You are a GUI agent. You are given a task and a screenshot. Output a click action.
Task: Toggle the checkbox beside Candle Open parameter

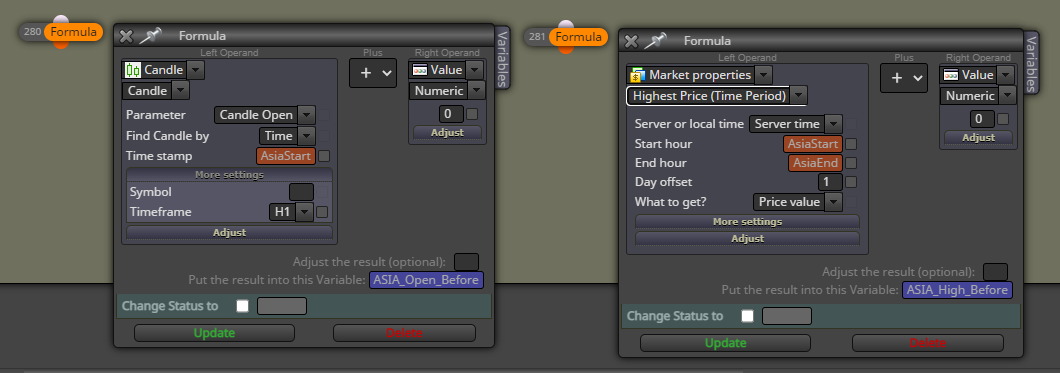pyautogui.click(x=324, y=116)
